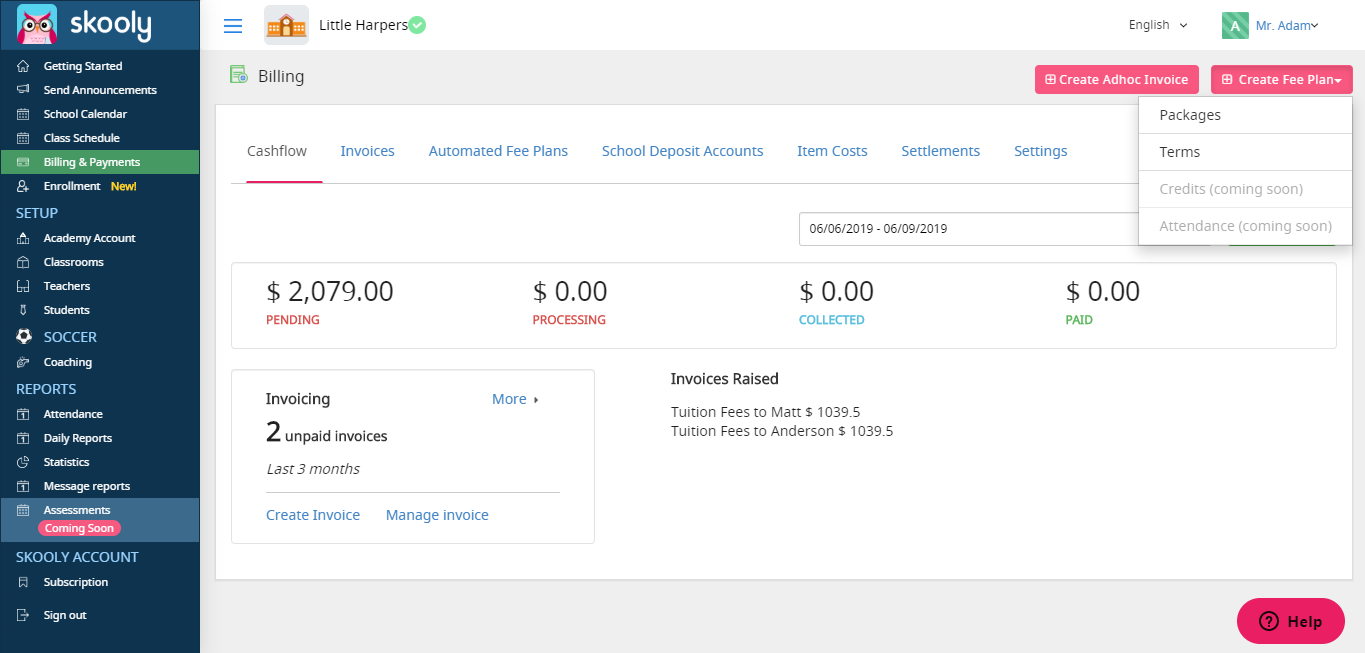Switch to the Cashflow tab
This screenshot has height=653, width=1365.
click(277, 151)
